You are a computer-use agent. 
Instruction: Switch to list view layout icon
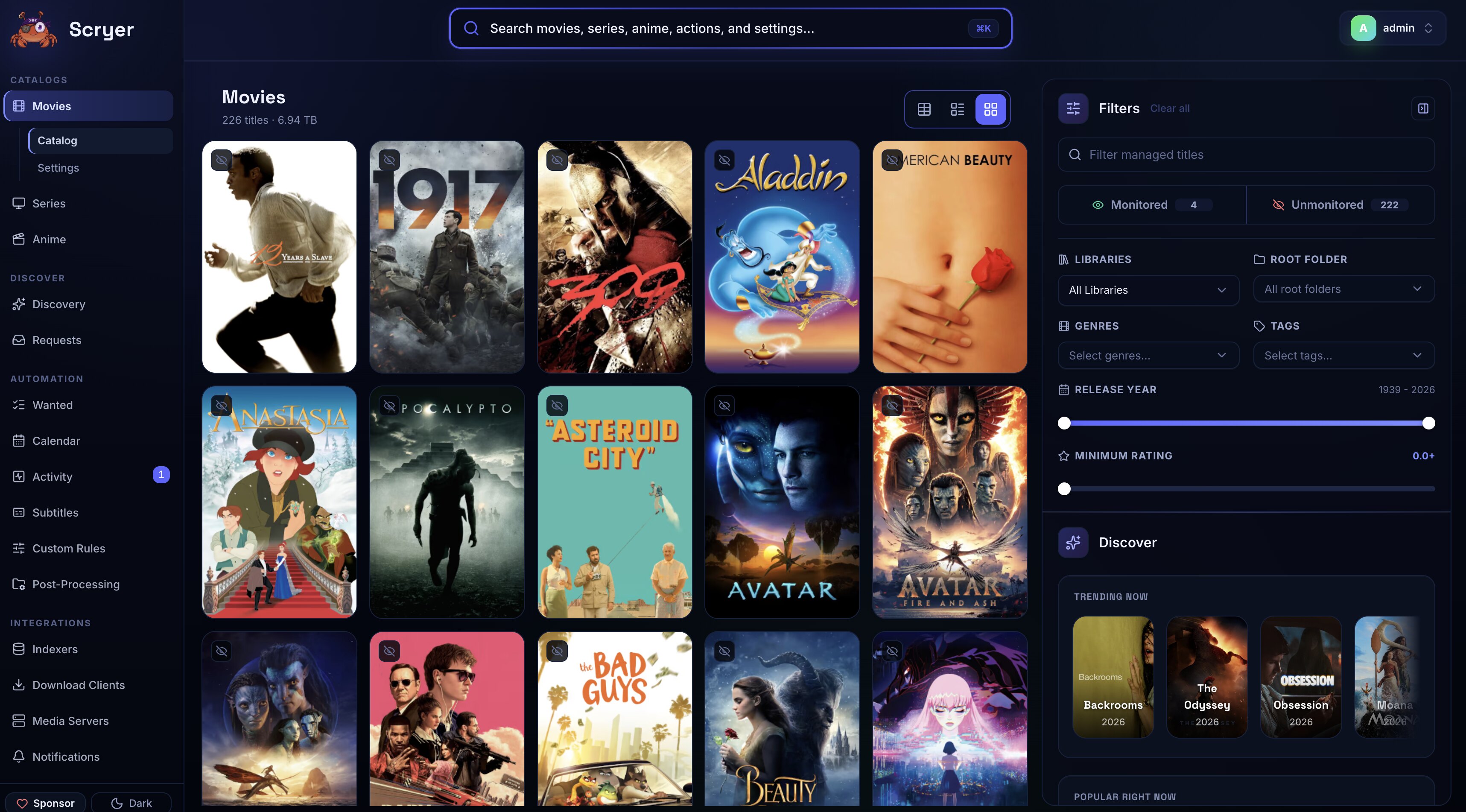957,109
